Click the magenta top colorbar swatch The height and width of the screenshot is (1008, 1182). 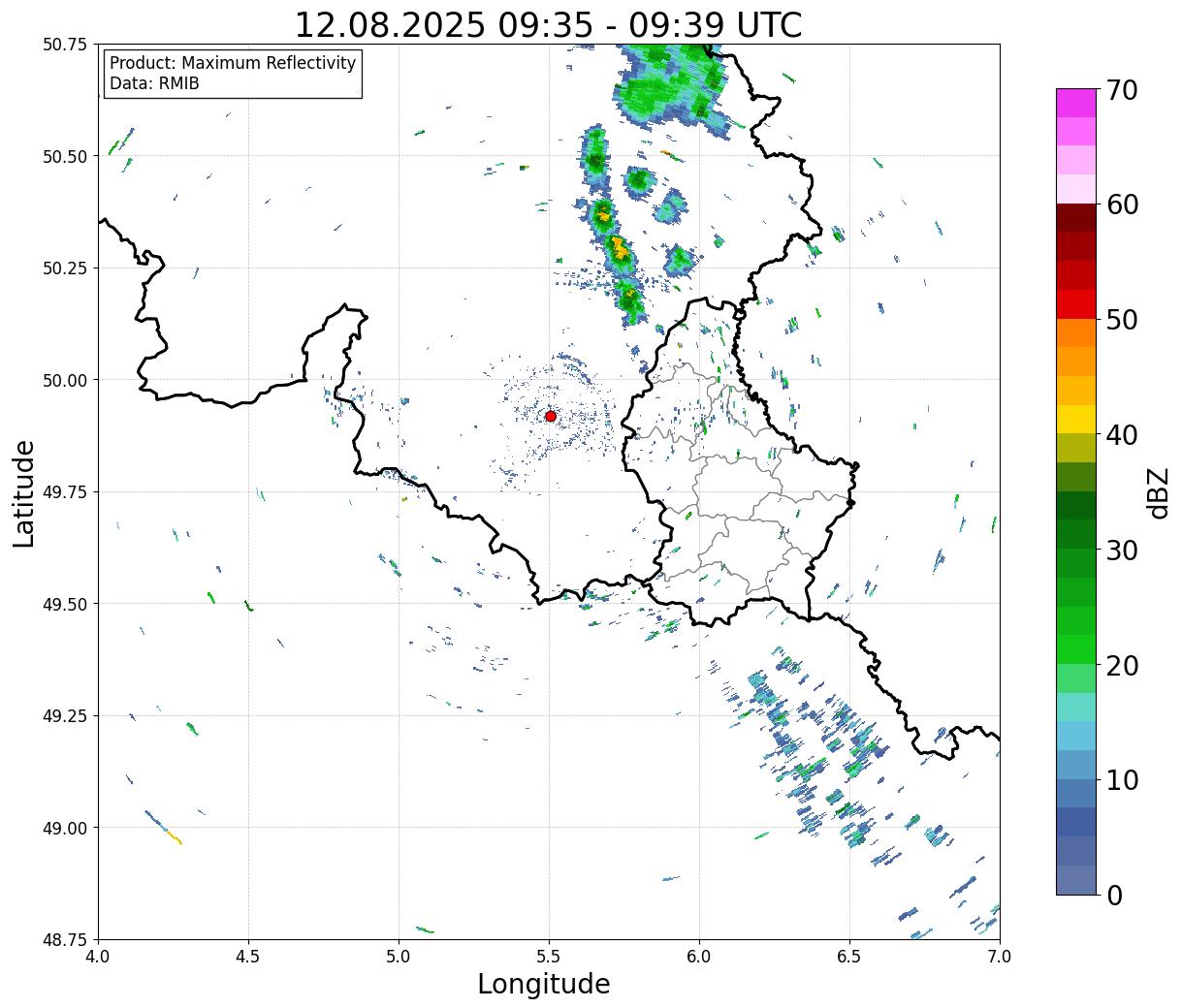coord(1076,103)
